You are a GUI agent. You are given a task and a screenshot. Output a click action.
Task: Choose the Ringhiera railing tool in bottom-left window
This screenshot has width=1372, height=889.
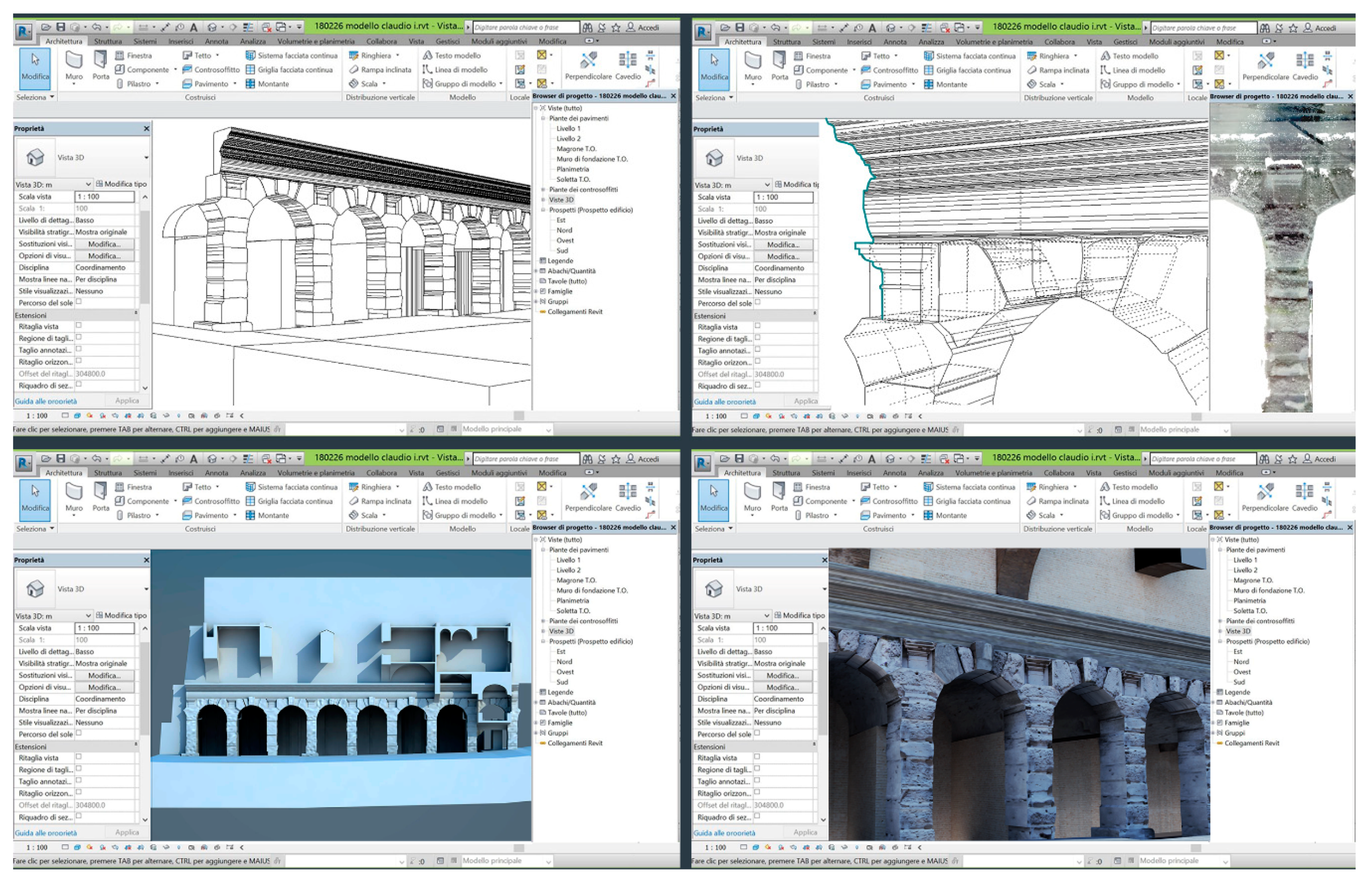tap(375, 487)
